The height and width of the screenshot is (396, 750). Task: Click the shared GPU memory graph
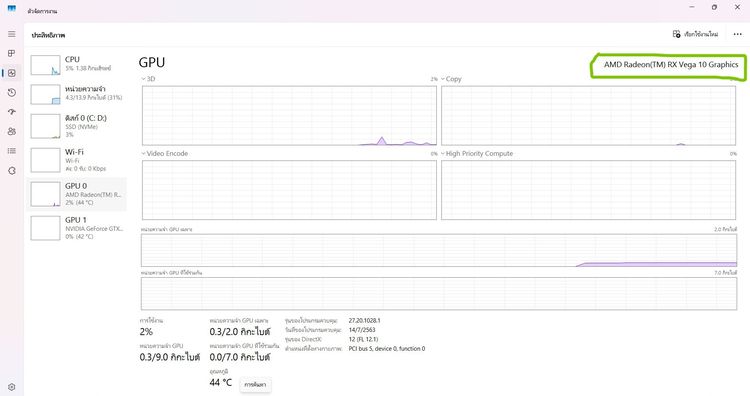[x=439, y=294]
